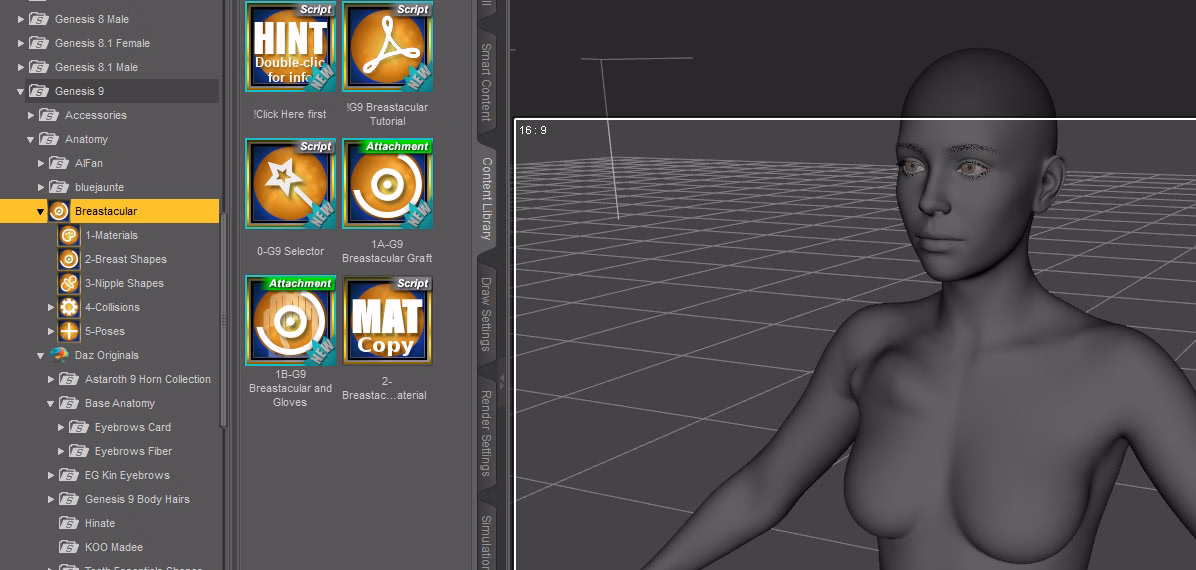1196x570 pixels.
Task: Expand the Eyebrows Fiber tree node
Action: (61, 451)
